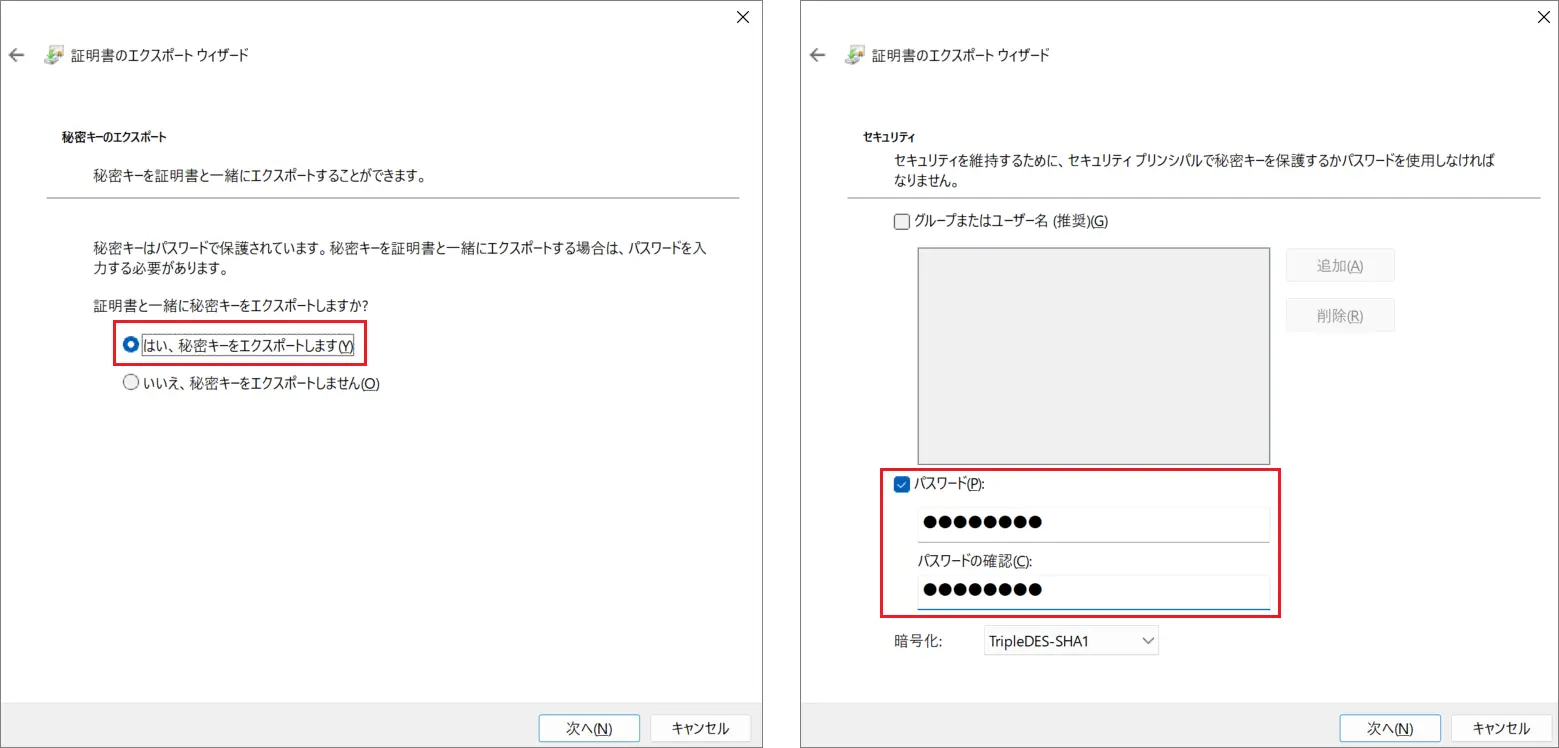The height and width of the screenshot is (748, 1559).
Task: Open the 暗号化 TripleDES-SHA1 dropdown
Action: coord(1071,641)
